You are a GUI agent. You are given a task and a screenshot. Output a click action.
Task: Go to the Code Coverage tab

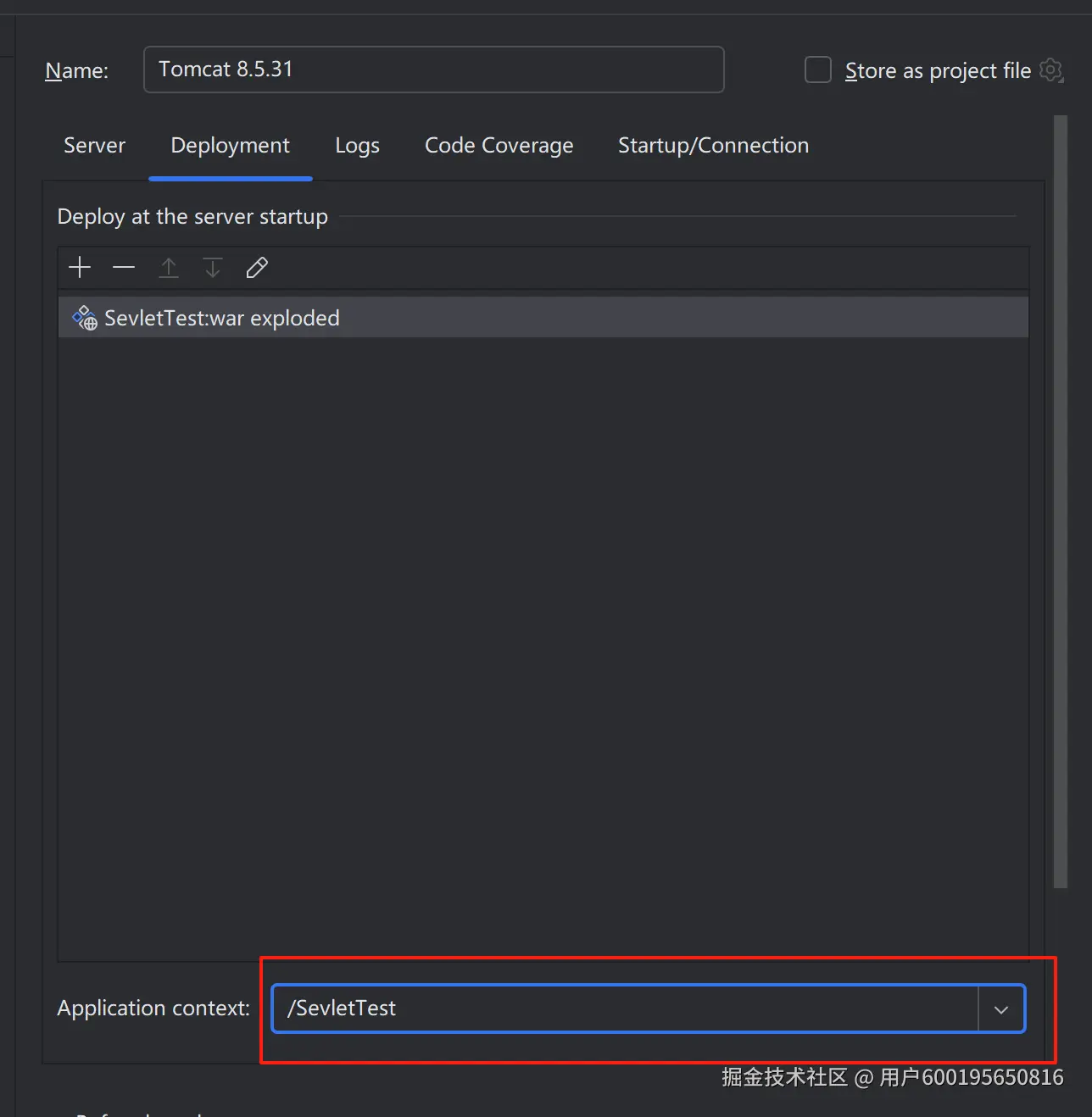pos(499,145)
